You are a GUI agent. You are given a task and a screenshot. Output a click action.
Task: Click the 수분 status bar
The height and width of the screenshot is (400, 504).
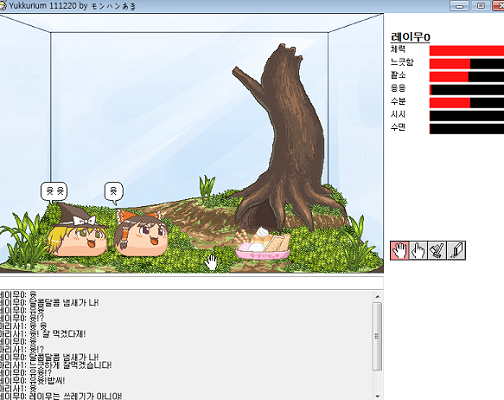pos(467,103)
